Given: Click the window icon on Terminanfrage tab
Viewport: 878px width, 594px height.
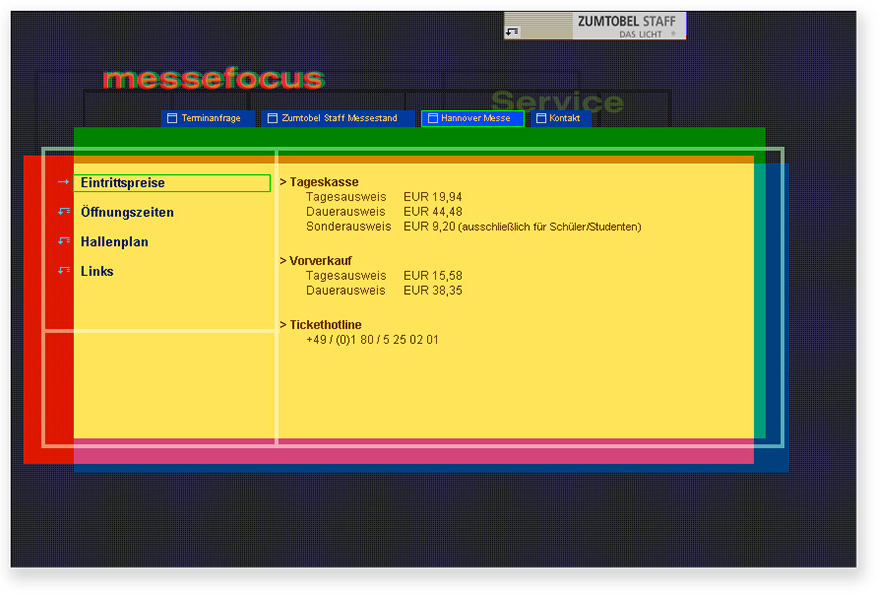Looking at the screenshot, I should tap(172, 118).
